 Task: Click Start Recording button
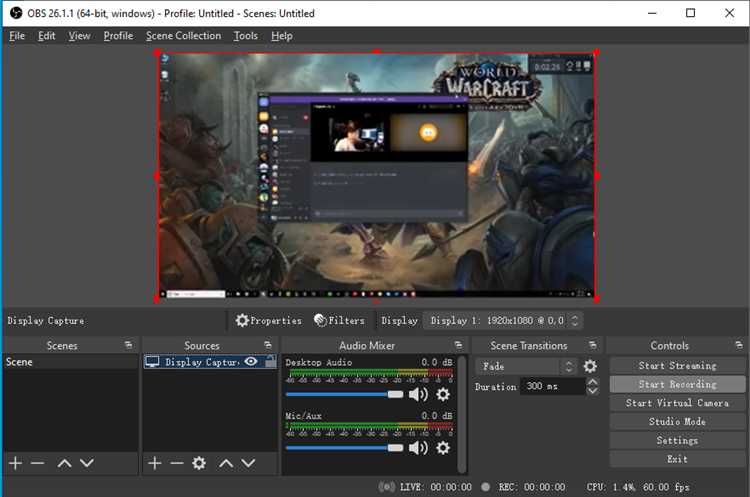coord(677,384)
